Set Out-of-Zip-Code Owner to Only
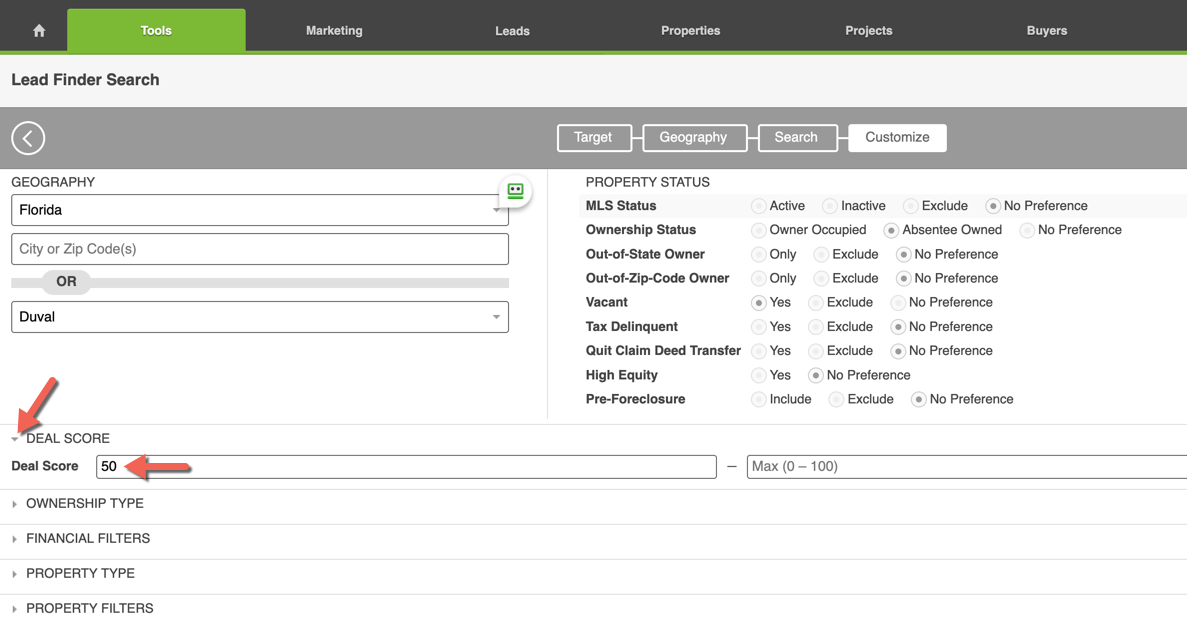 tap(759, 278)
